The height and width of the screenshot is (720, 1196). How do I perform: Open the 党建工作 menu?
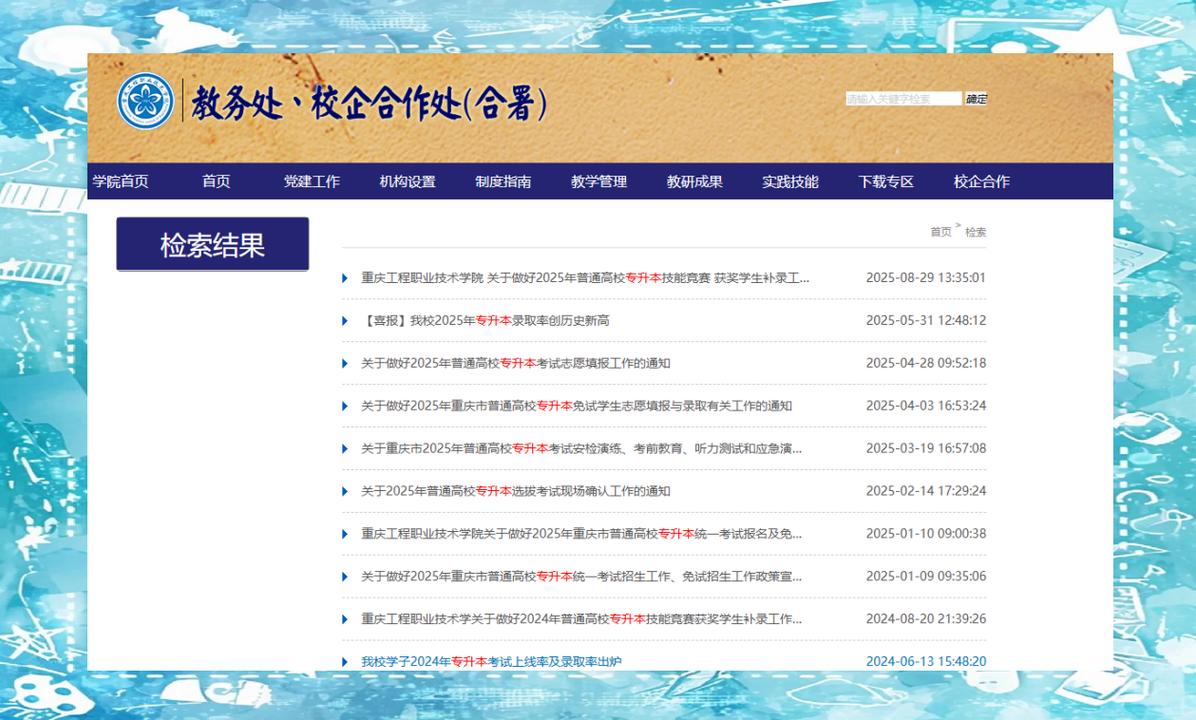tap(314, 181)
